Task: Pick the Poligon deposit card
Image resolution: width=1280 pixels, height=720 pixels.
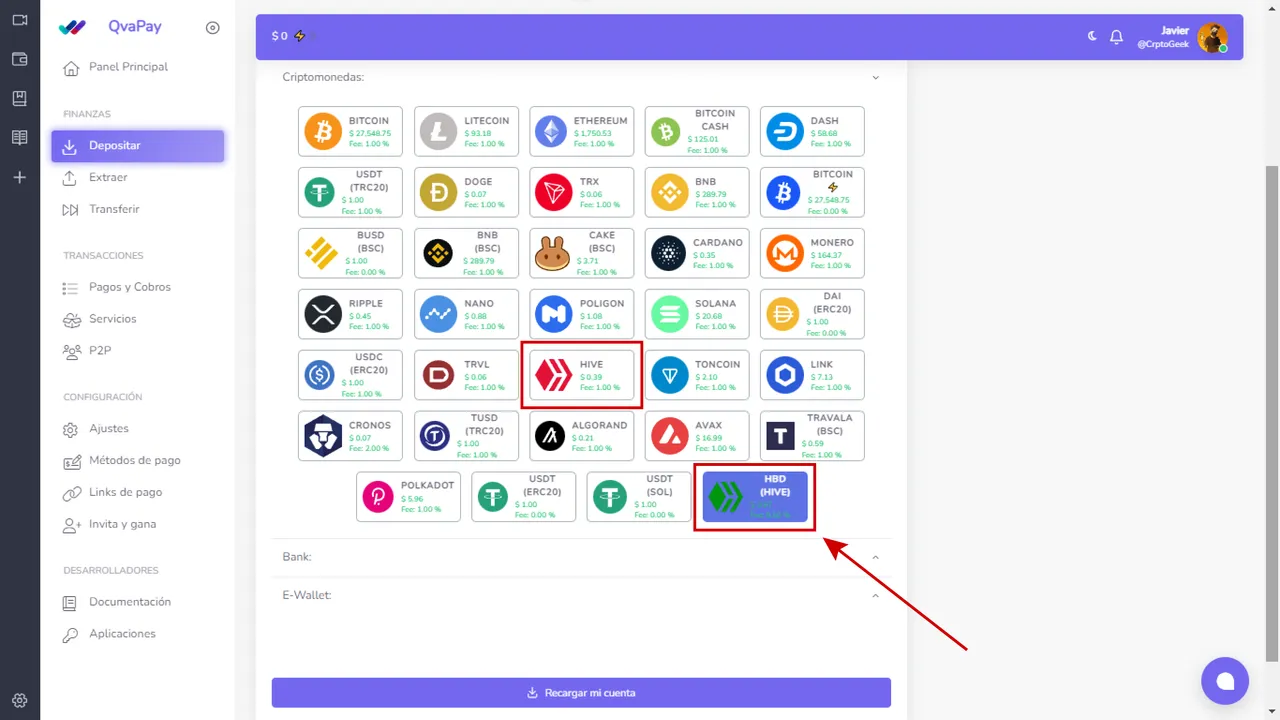Action: click(x=581, y=314)
